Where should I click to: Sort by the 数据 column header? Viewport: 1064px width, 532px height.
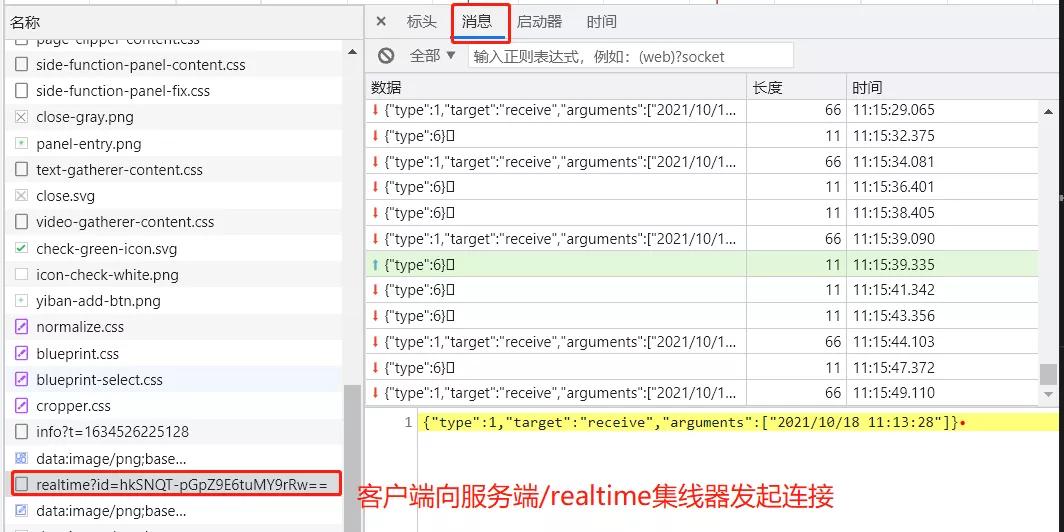[556, 87]
